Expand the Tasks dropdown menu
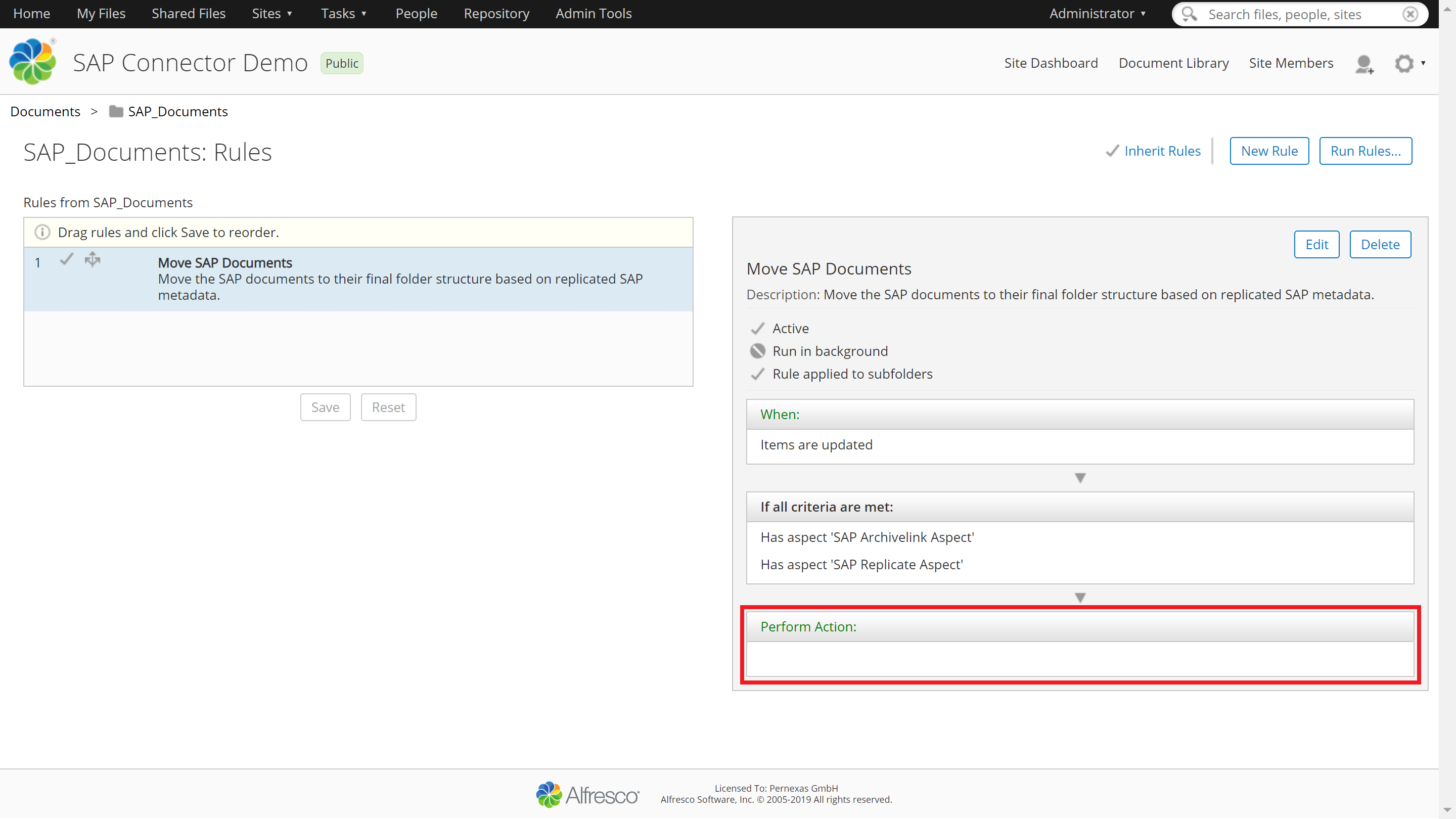This screenshot has height=819, width=1456. (344, 14)
